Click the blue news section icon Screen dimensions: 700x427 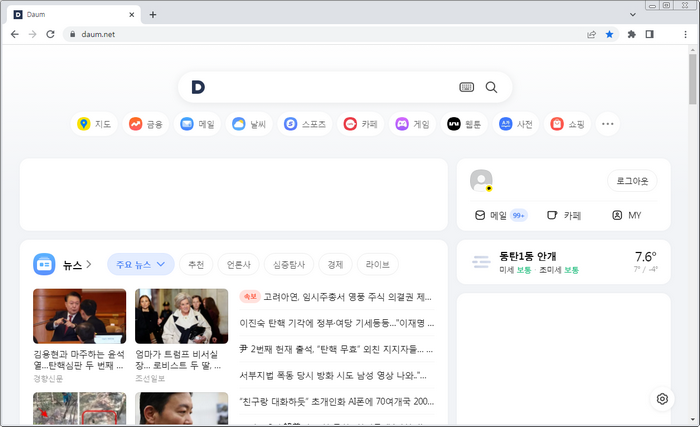[44, 264]
